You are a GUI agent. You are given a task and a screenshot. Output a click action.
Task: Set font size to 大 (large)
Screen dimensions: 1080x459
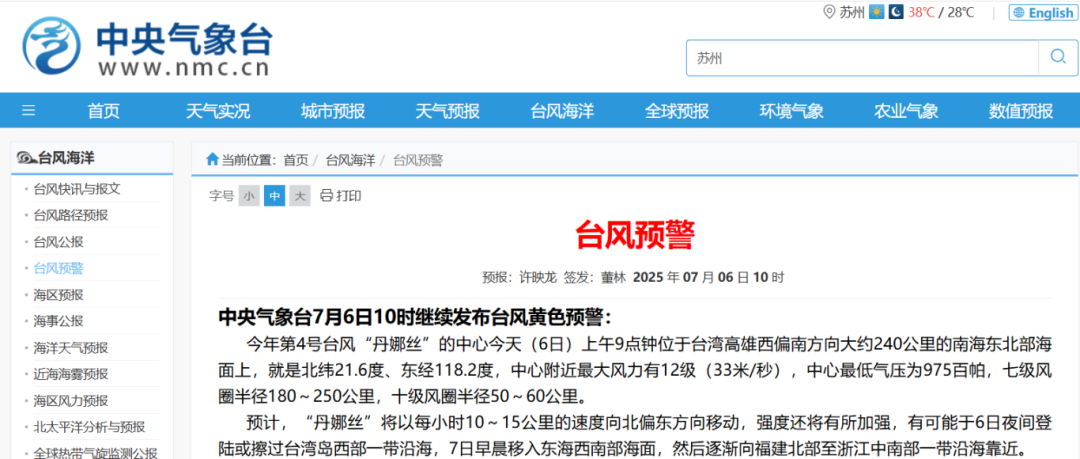[x=300, y=196]
